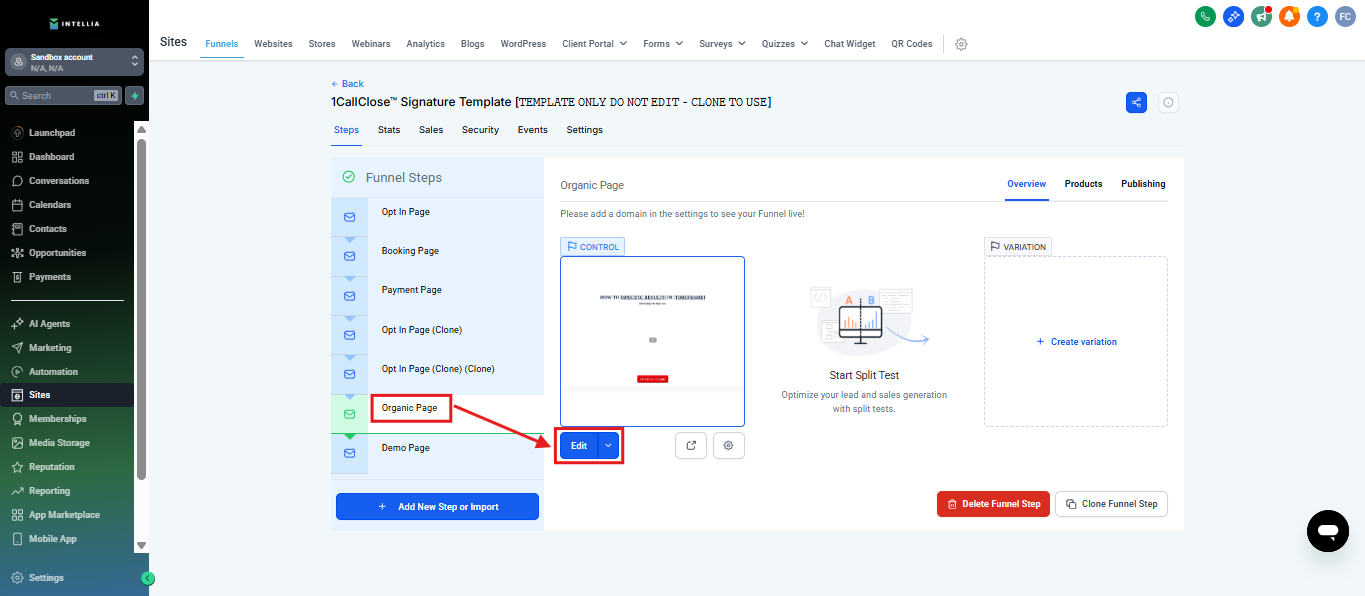
Task: Click Add New Step or Import
Action: click(437, 507)
